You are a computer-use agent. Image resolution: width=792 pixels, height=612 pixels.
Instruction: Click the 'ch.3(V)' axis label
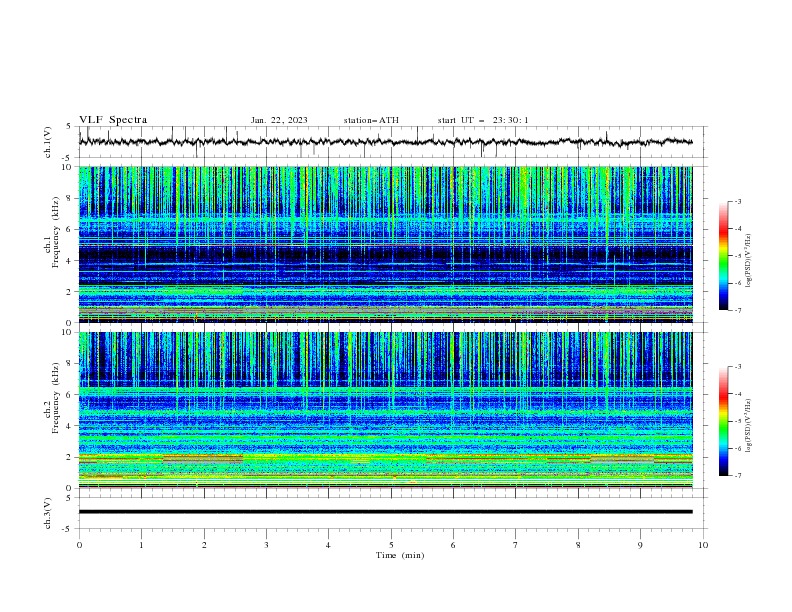pos(48,513)
